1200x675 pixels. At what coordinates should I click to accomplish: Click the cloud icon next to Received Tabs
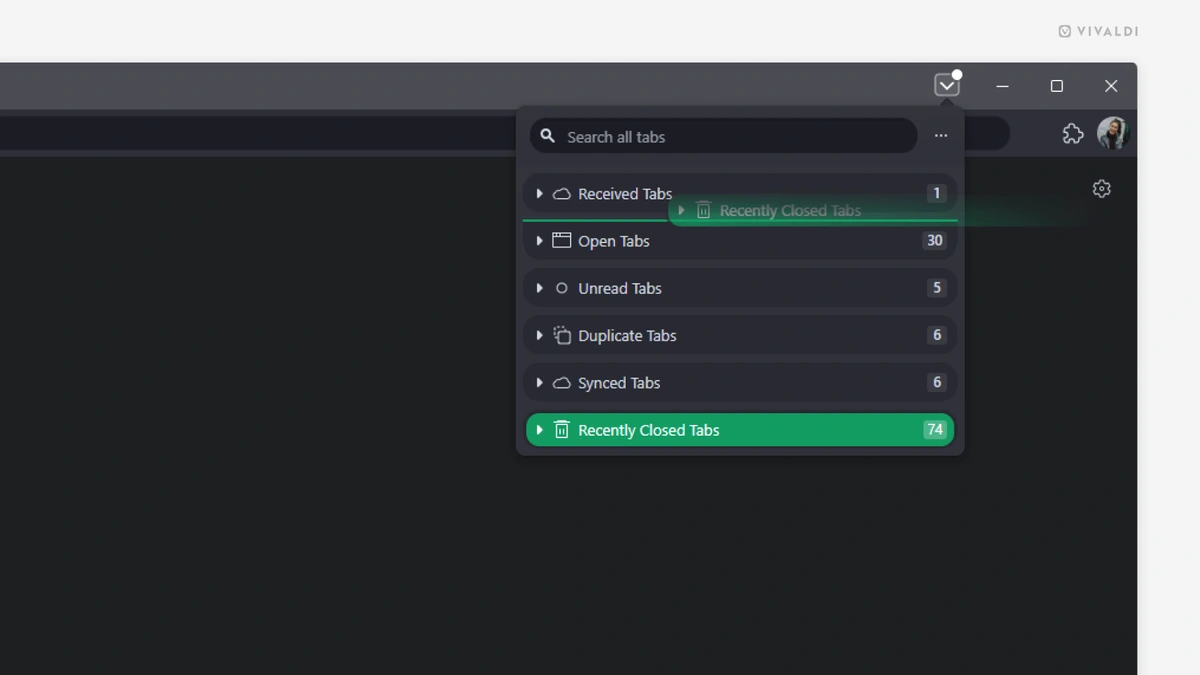pos(562,193)
